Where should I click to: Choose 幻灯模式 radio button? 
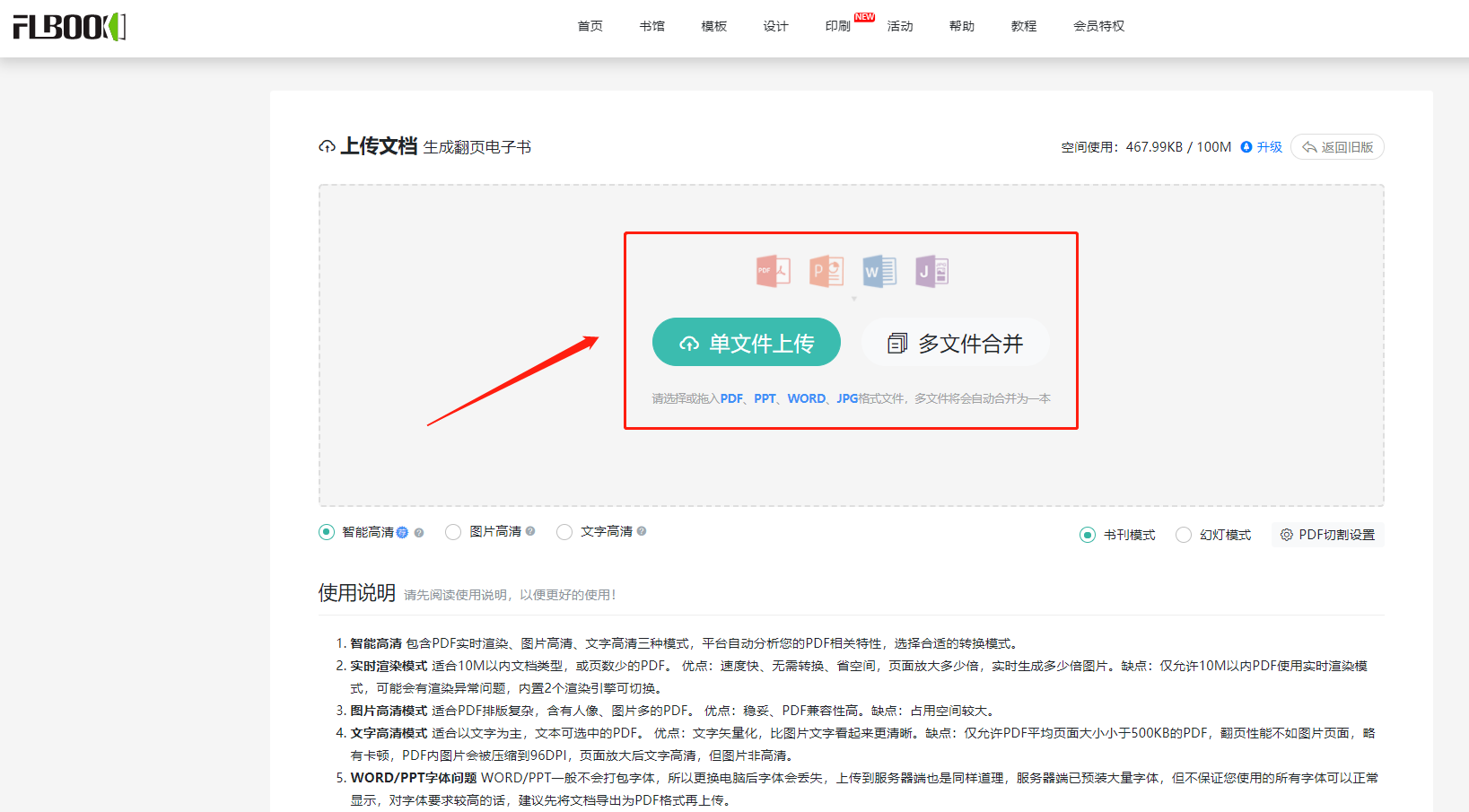click(x=1184, y=535)
